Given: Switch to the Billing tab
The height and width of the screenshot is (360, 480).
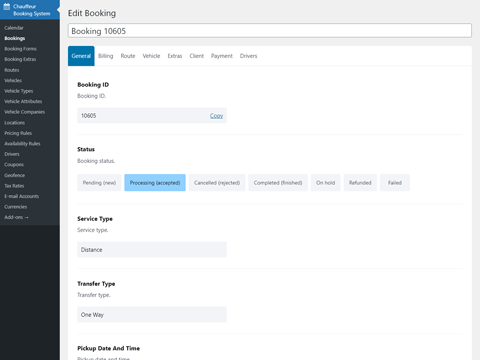Looking at the screenshot, I should [106, 56].
